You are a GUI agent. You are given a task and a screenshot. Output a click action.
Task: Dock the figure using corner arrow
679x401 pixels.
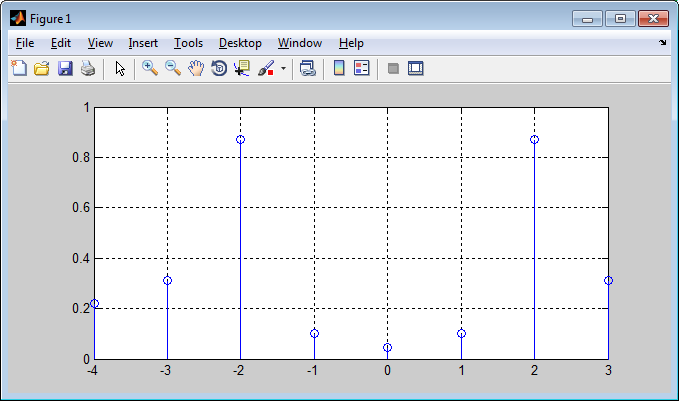pyautogui.click(x=663, y=42)
